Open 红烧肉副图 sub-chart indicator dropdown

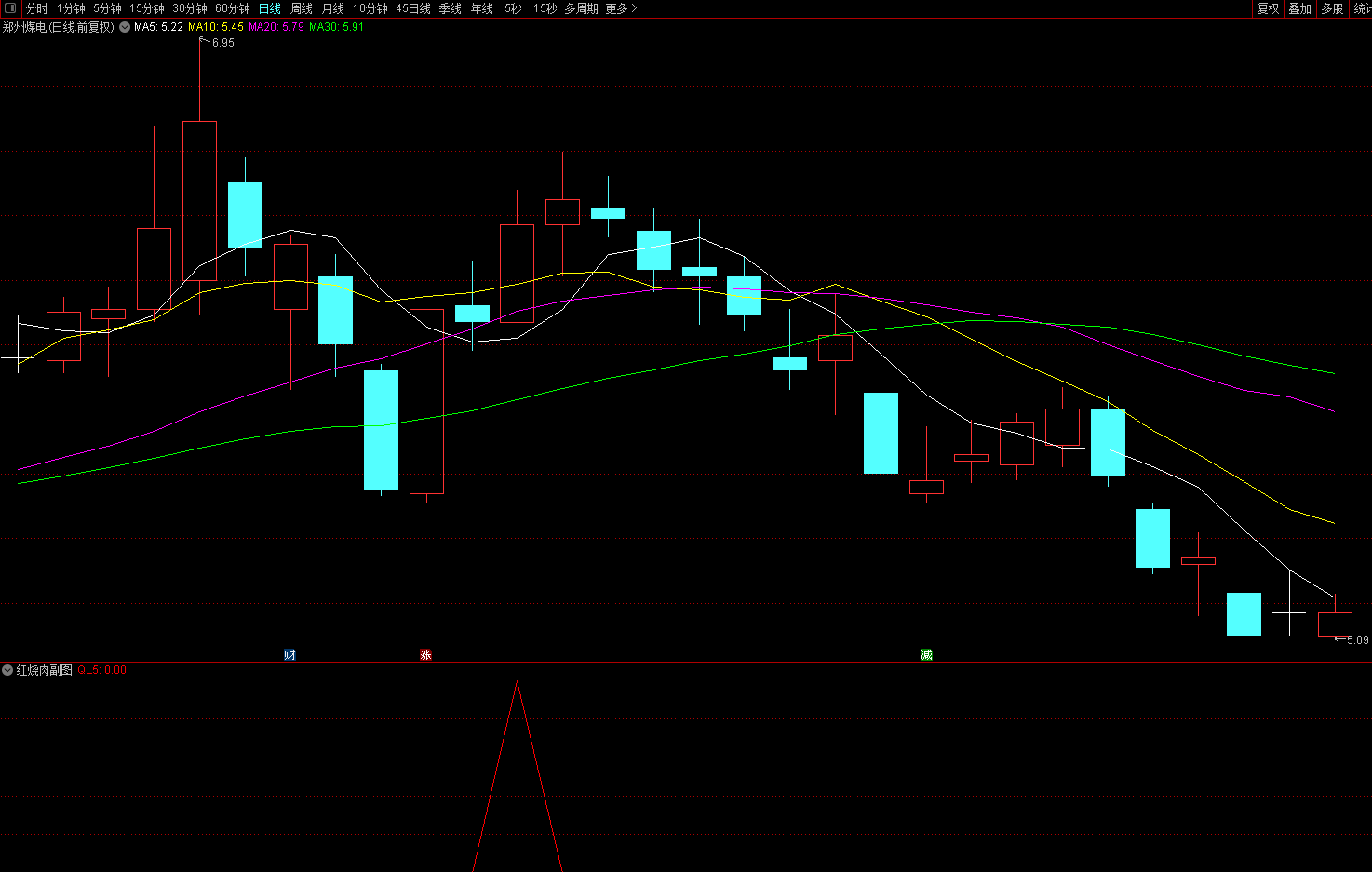click(7, 670)
